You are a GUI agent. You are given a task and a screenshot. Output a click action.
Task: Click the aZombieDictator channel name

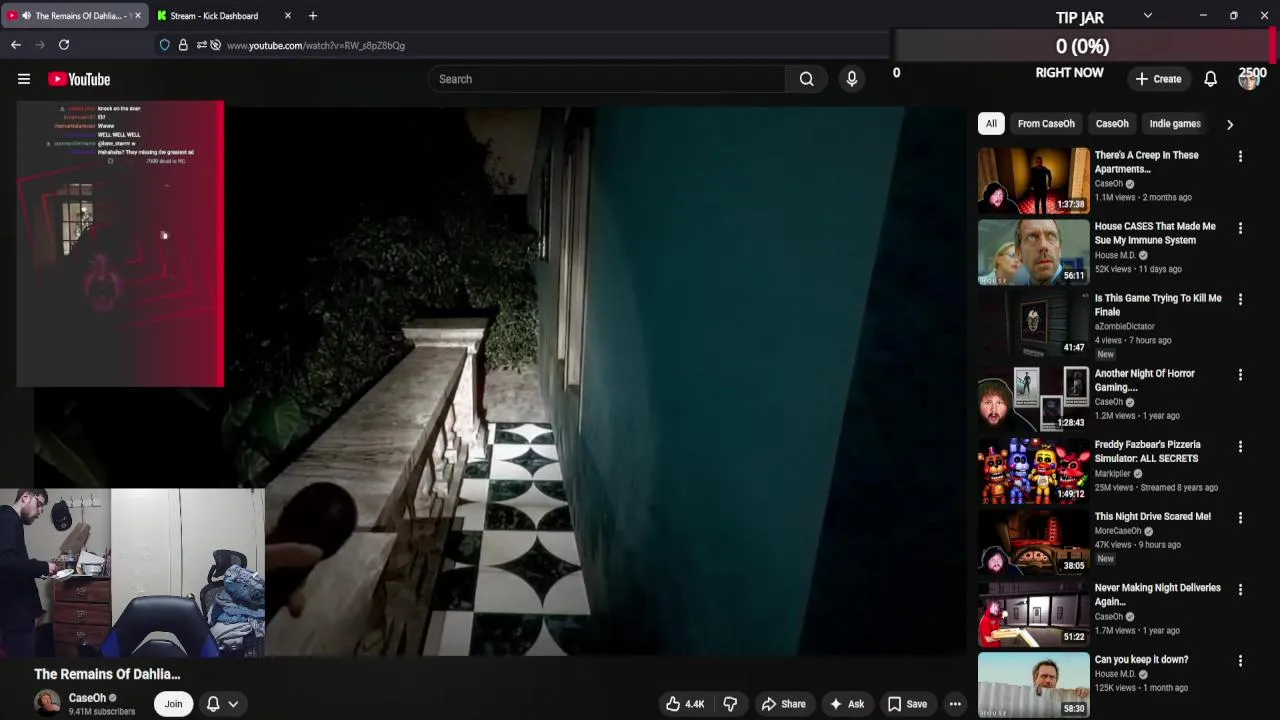tap(1125, 326)
